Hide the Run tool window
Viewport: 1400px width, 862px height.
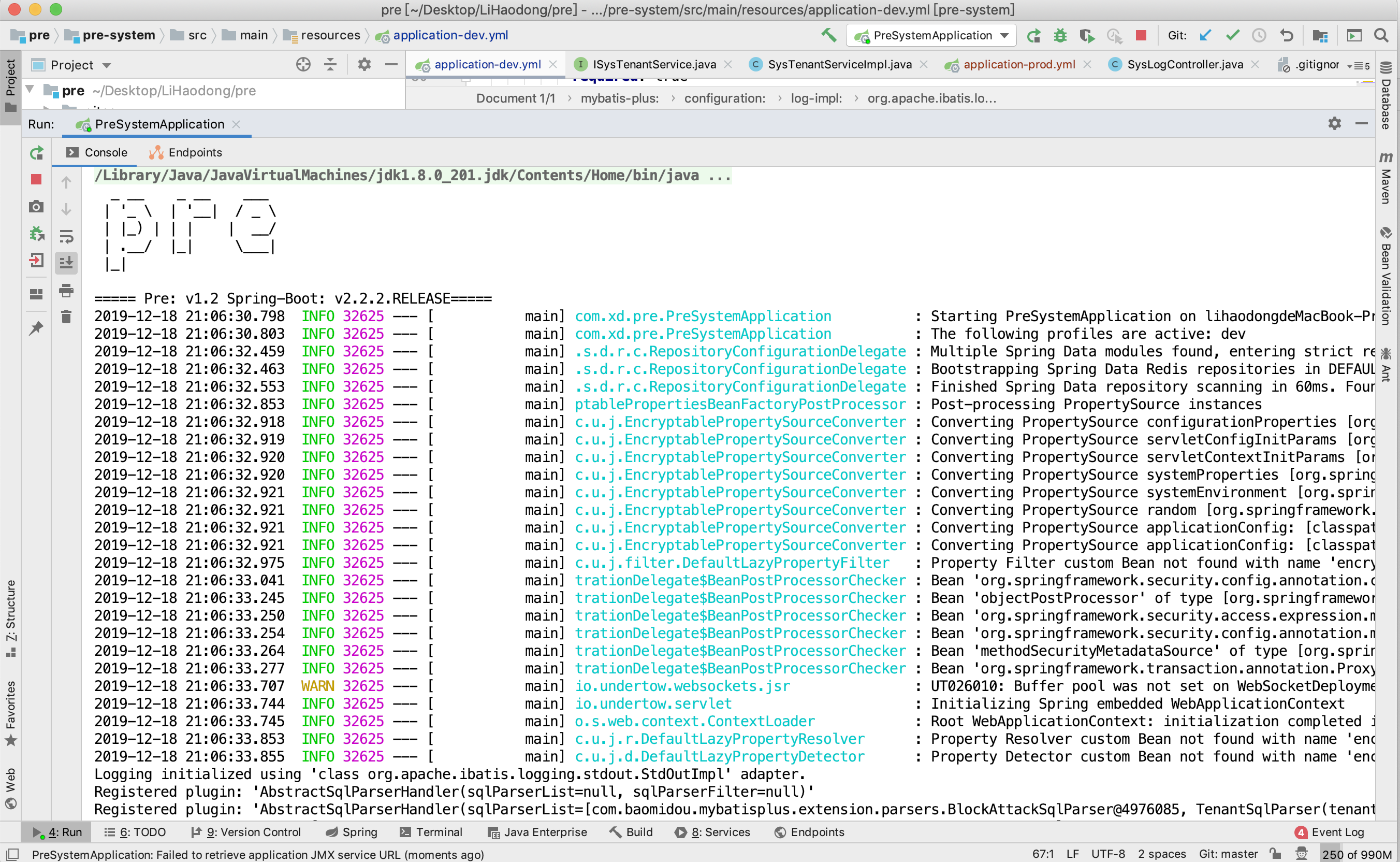click(1362, 124)
